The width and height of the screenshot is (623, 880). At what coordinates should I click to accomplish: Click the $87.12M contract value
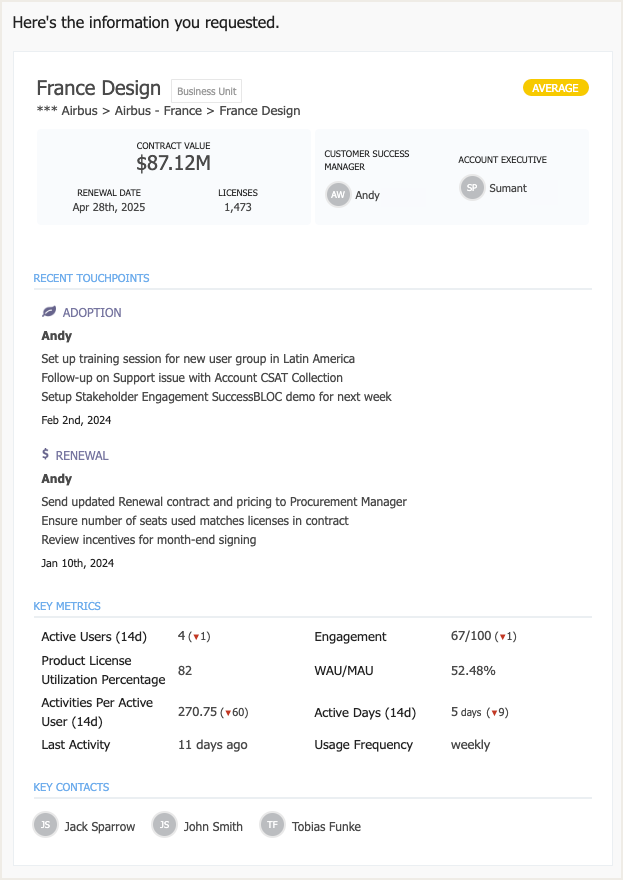pyautogui.click(x=173, y=164)
